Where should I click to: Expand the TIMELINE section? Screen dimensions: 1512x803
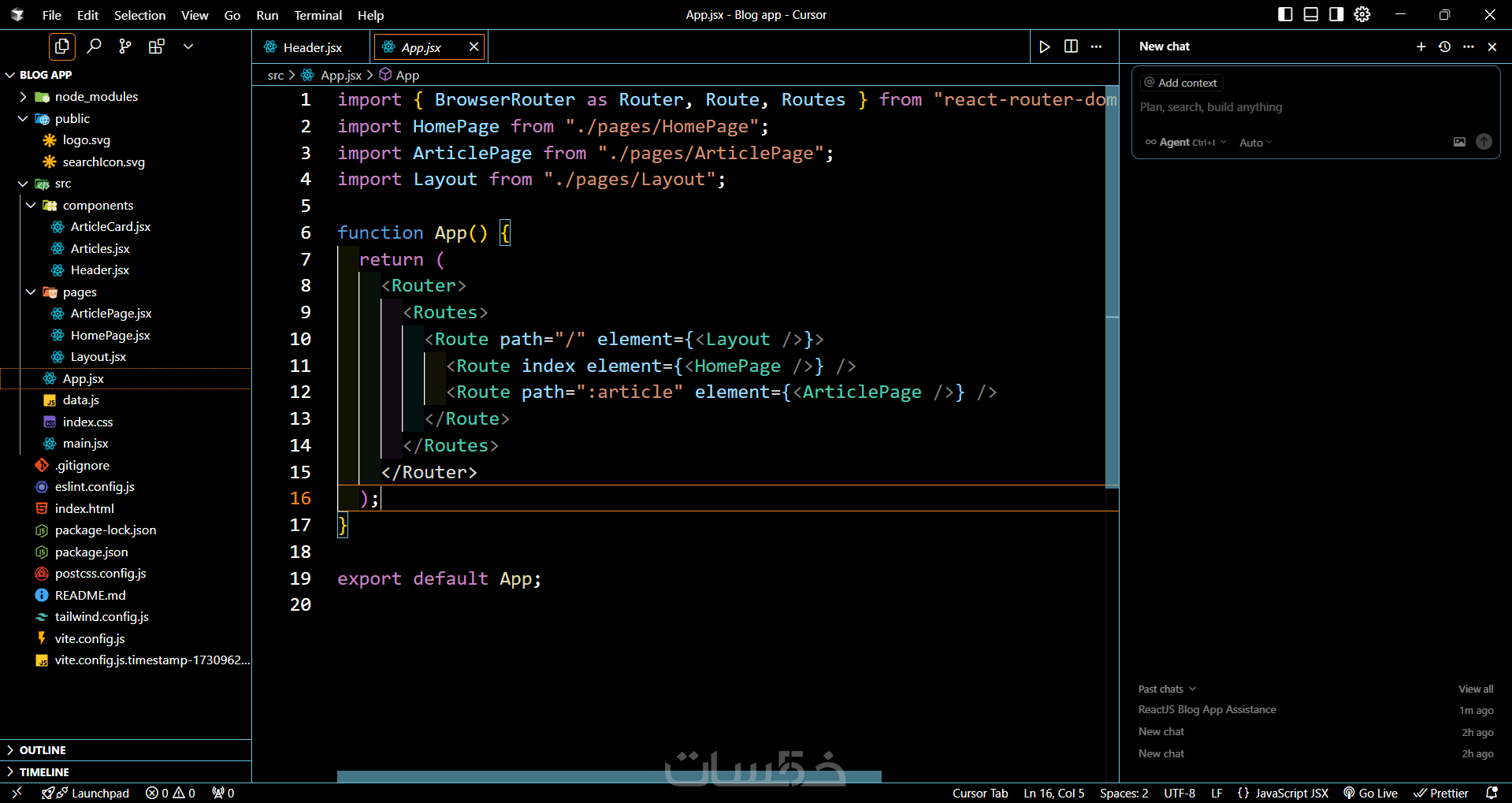[125, 772]
